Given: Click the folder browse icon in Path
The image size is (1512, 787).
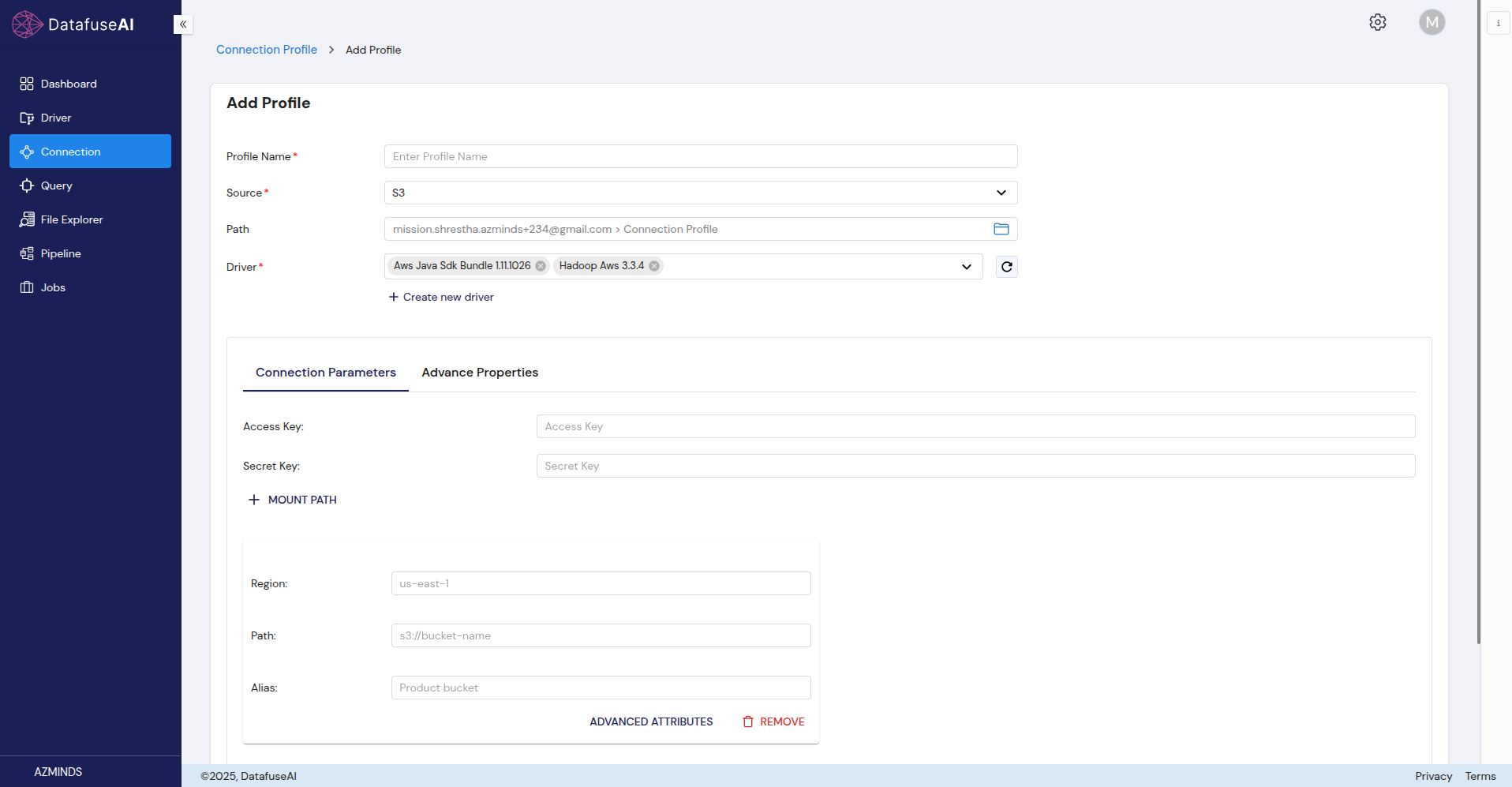Looking at the screenshot, I should point(1001,229).
